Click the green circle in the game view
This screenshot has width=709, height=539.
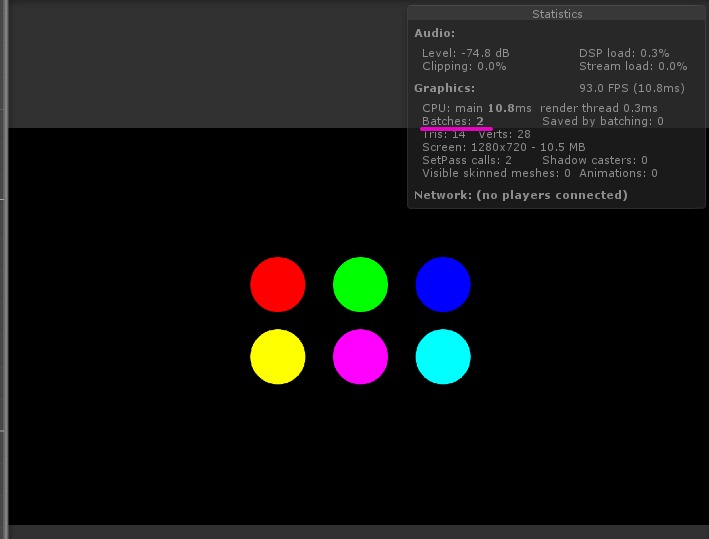[x=360, y=284]
